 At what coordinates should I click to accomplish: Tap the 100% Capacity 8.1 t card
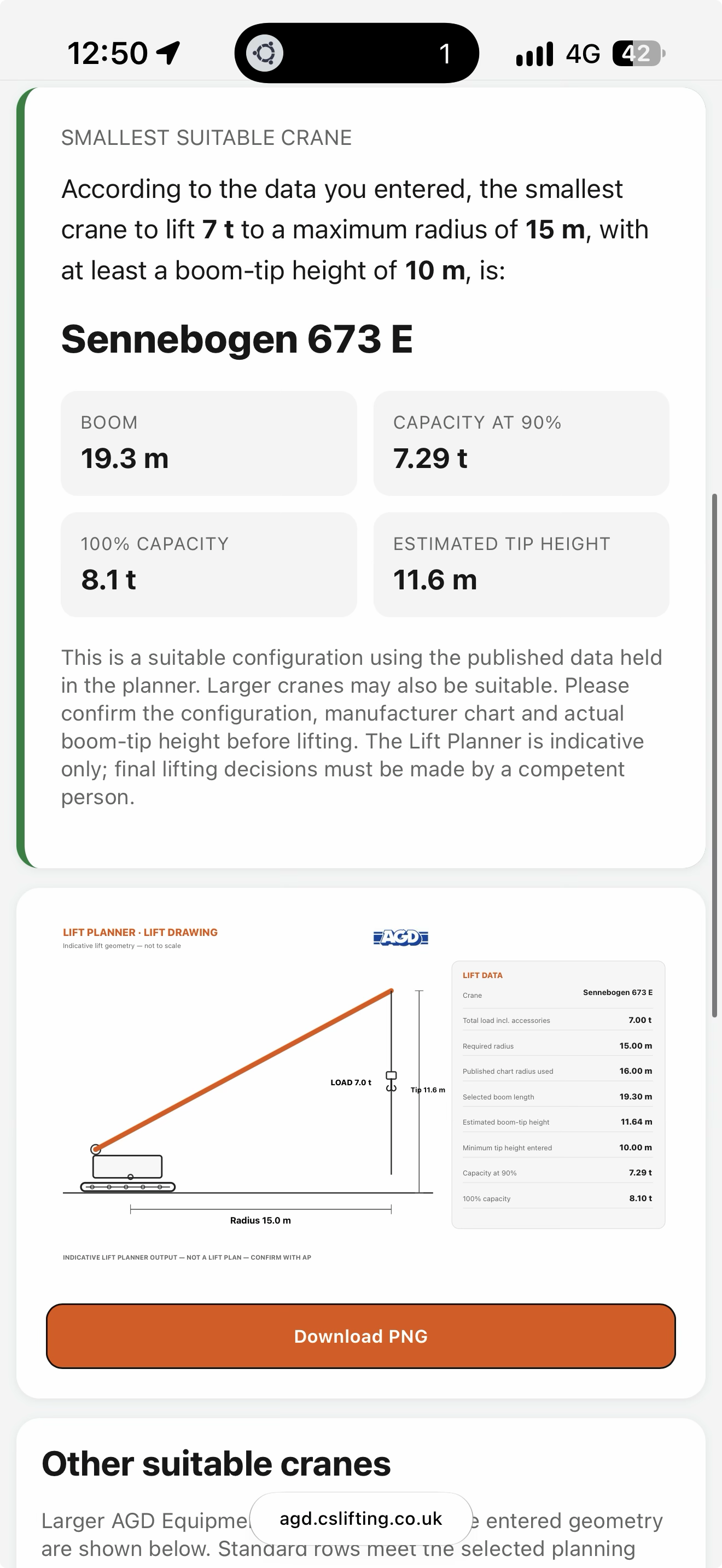coord(209,564)
